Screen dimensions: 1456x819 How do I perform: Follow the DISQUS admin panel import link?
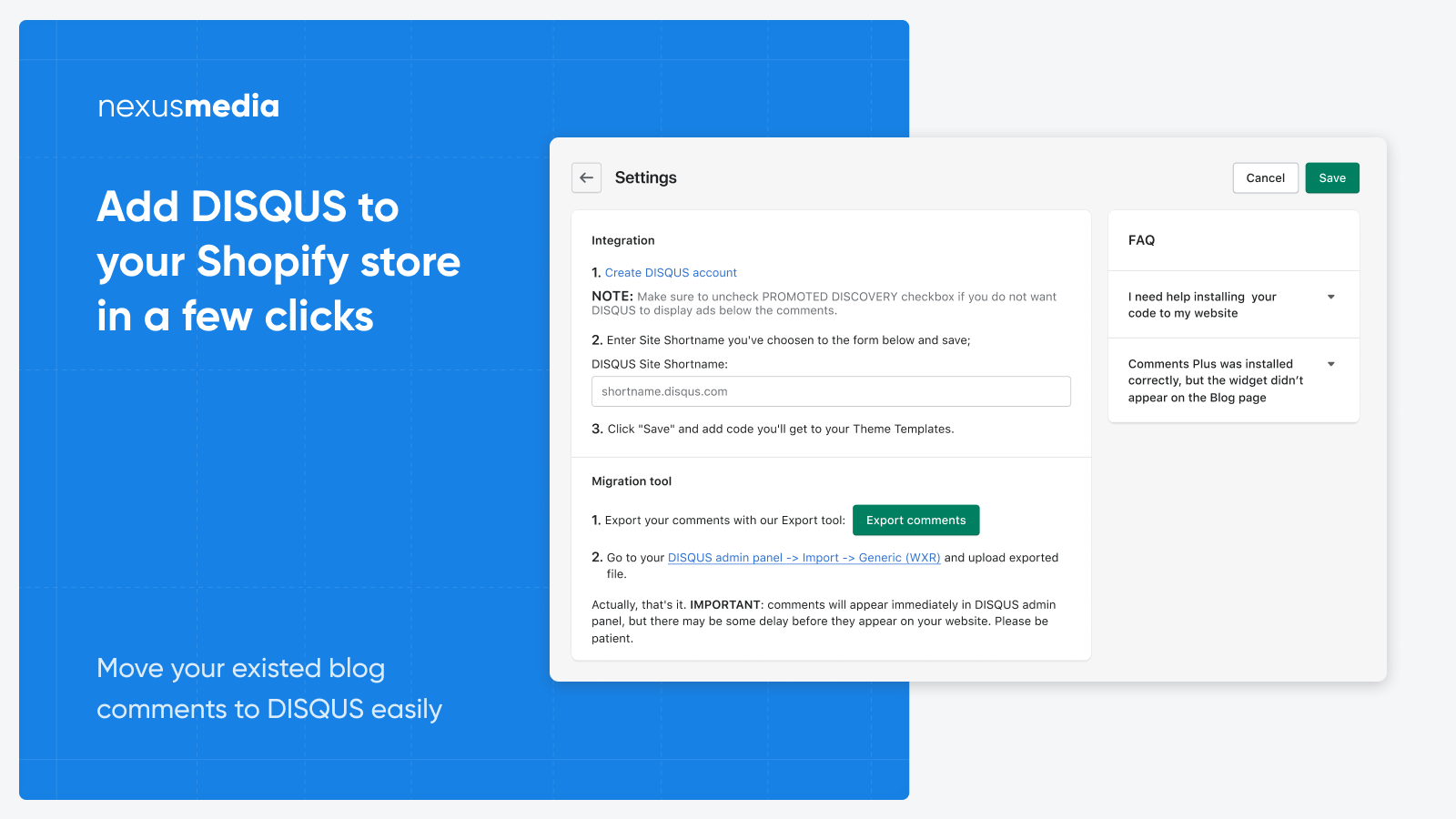(804, 557)
